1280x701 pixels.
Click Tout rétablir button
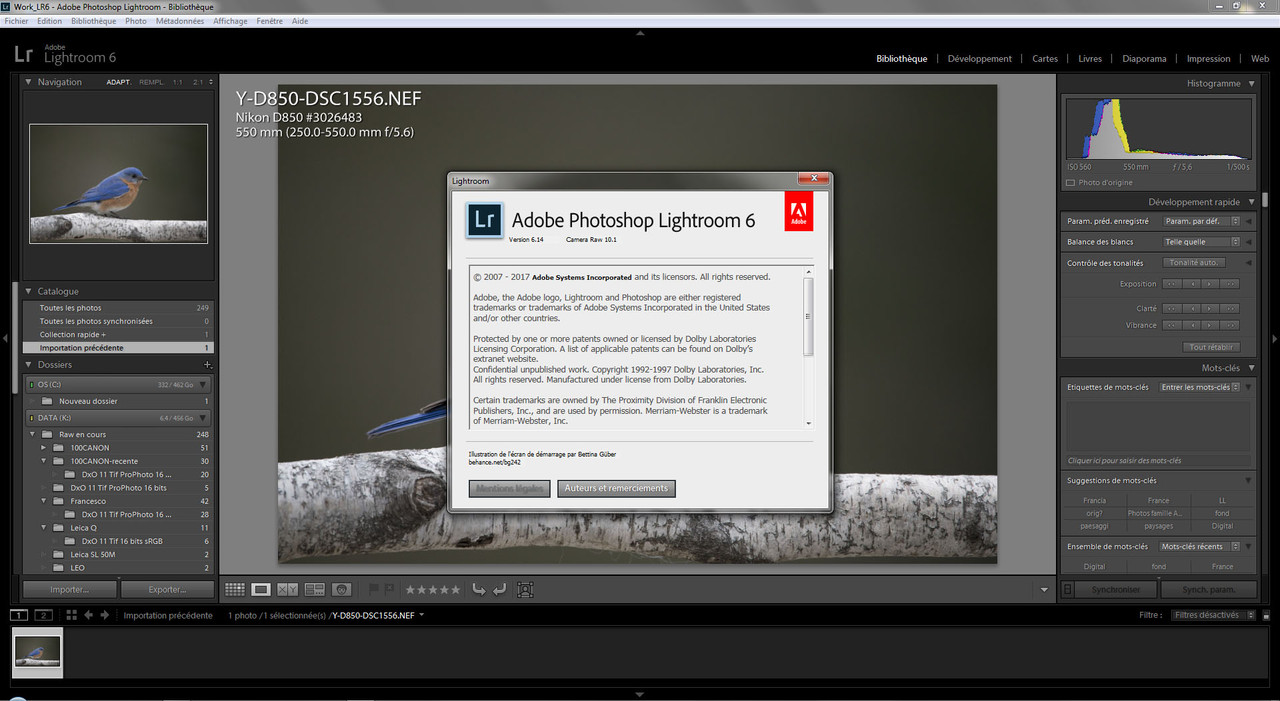1212,347
